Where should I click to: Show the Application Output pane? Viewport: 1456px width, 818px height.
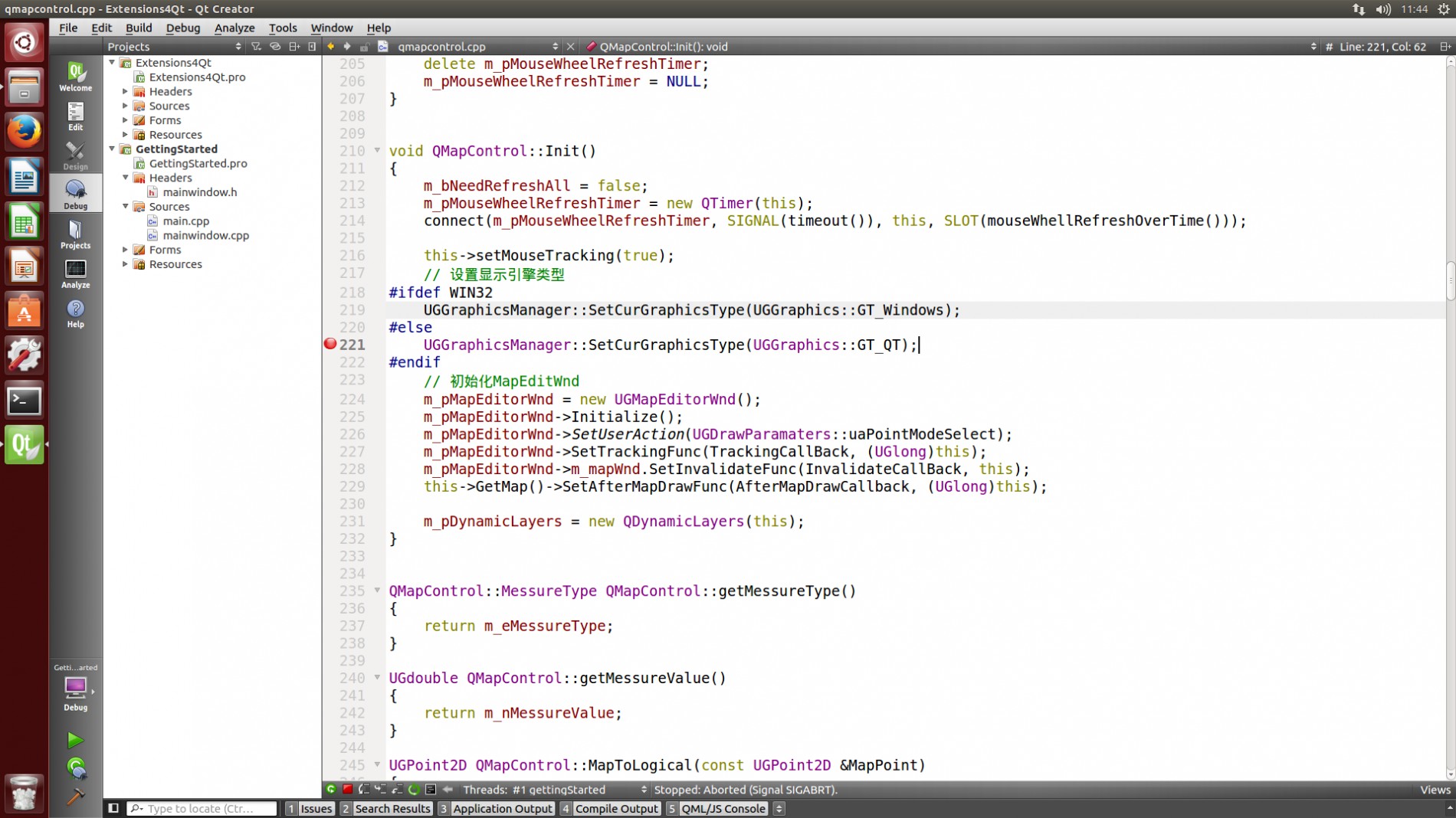point(496,808)
